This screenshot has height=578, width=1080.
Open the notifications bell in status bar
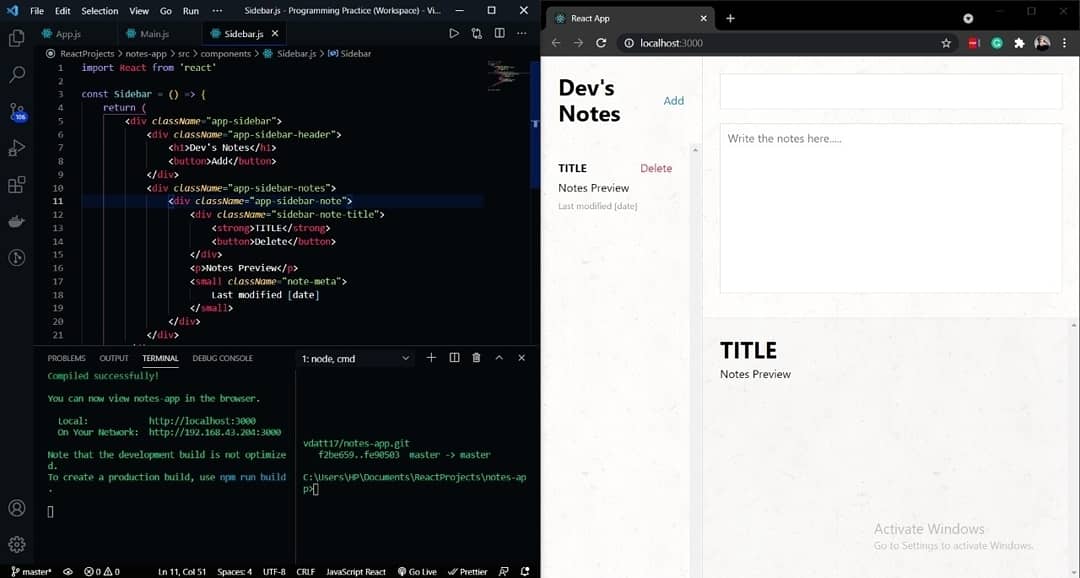click(x=525, y=572)
